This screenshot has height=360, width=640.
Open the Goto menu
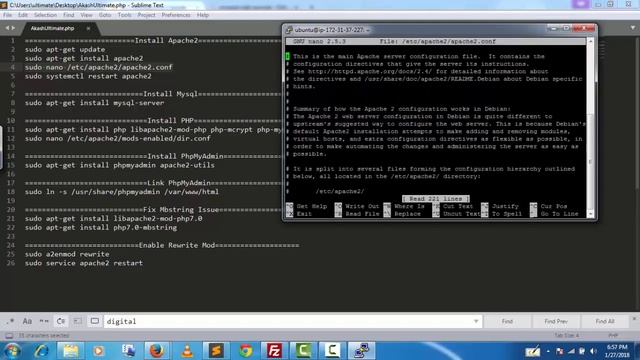(x=105, y=15)
